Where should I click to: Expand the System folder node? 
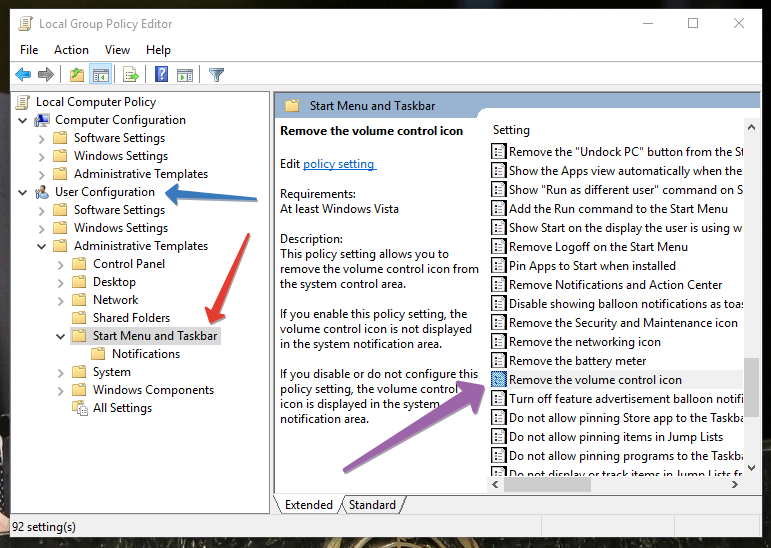[60, 373]
